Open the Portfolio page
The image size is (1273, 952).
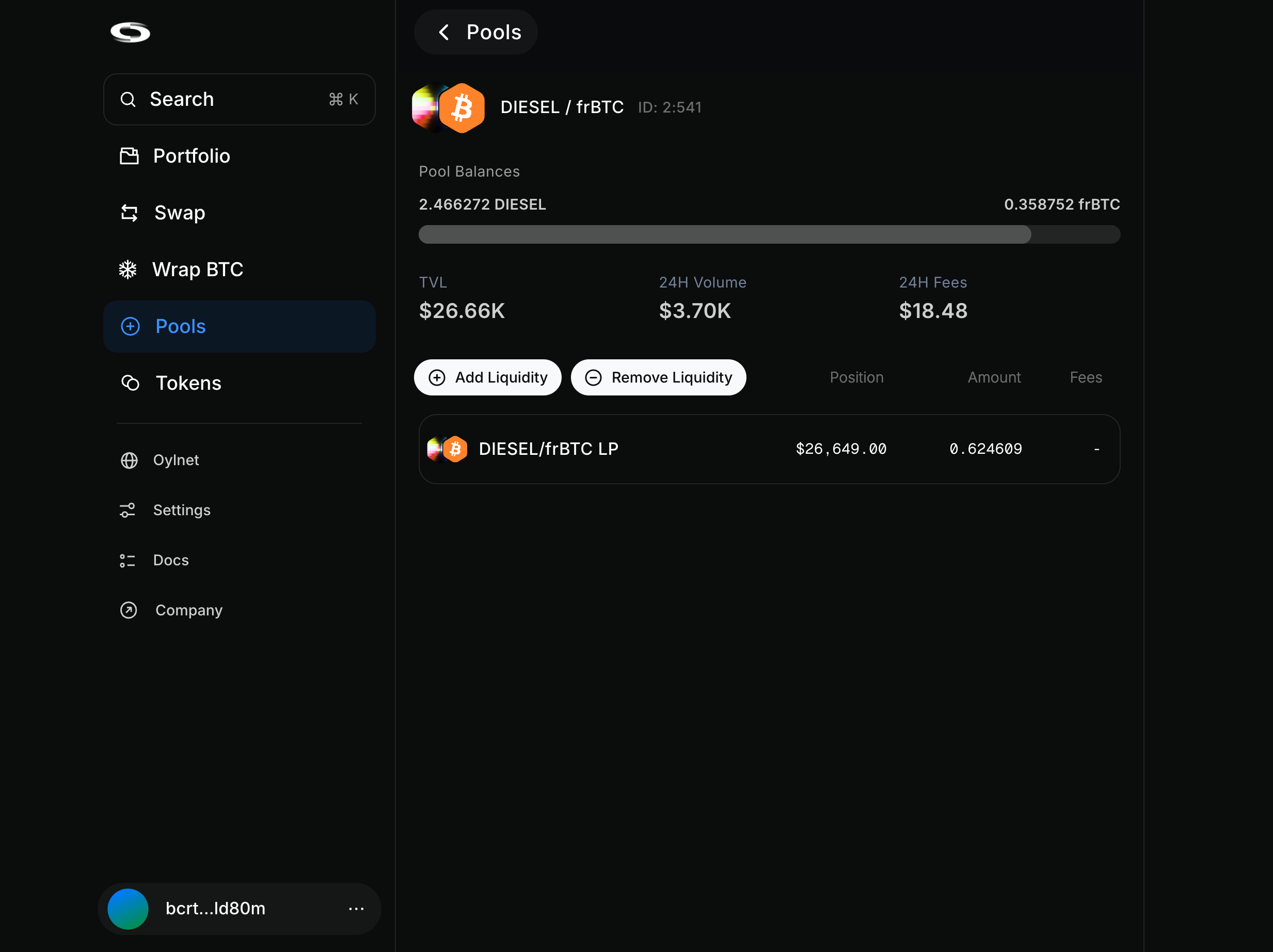tap(240, 156)
